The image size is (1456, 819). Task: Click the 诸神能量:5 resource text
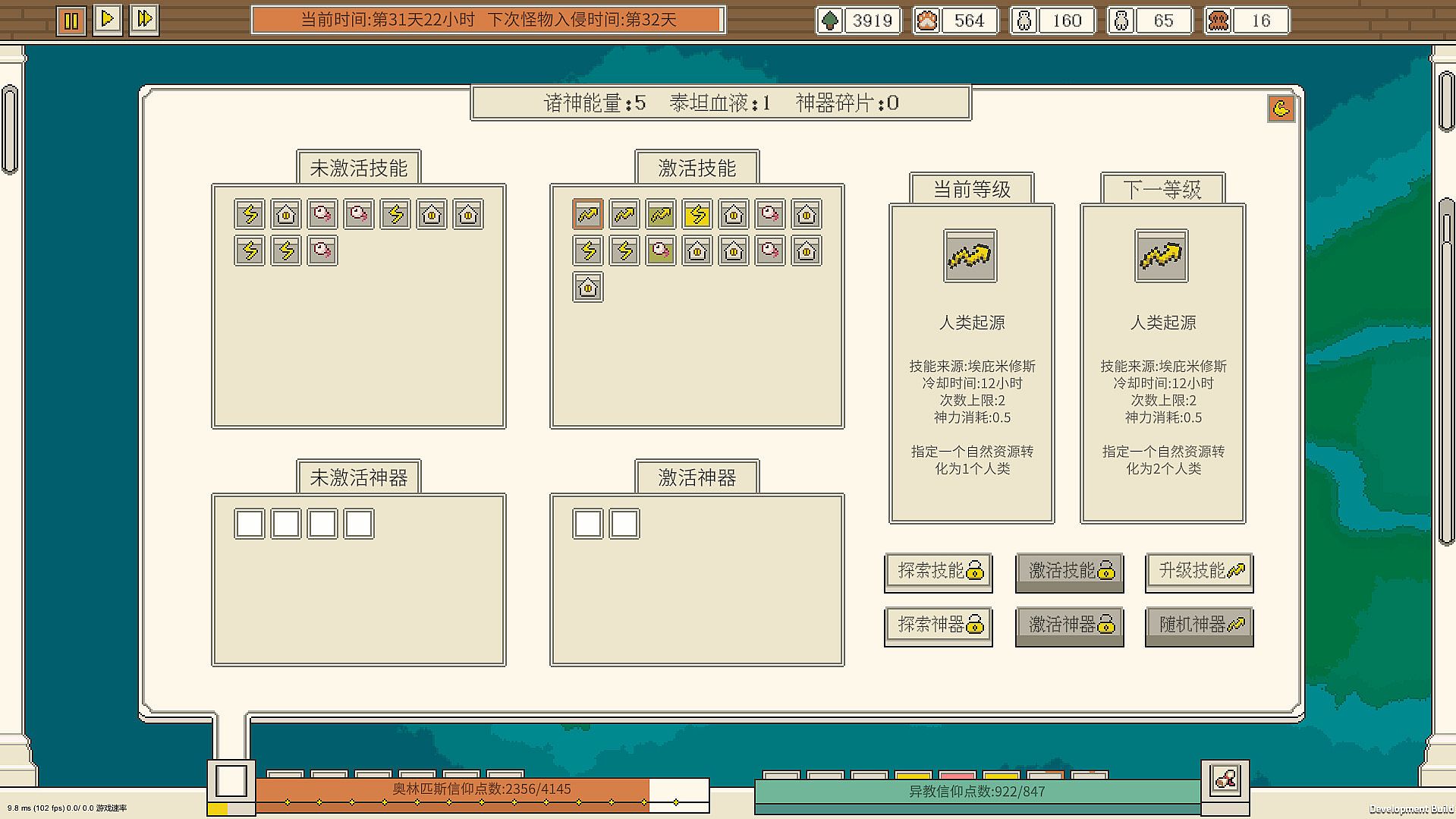(595, 103)
